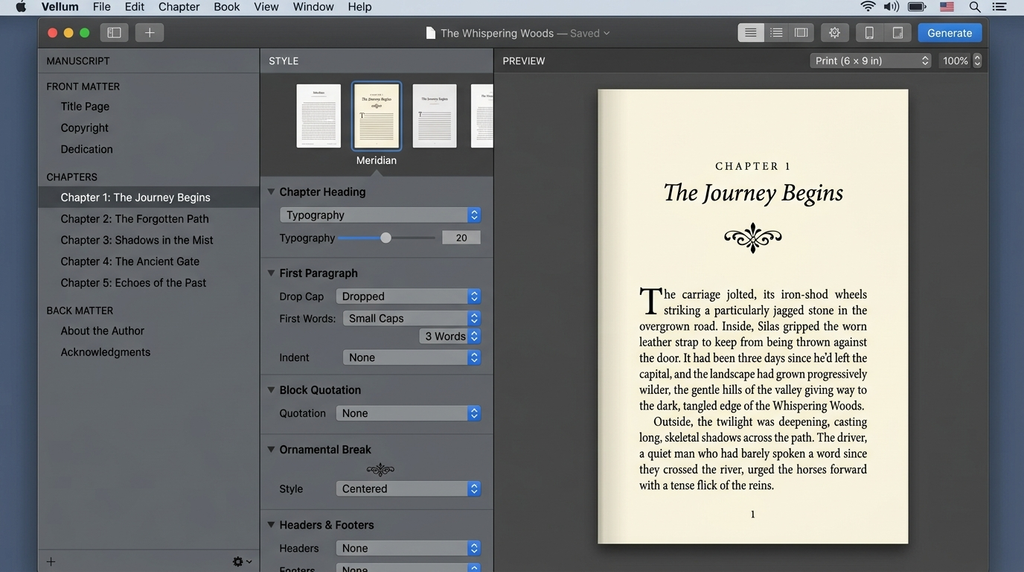The width and height of the screenshot is (1024, 572).
Task: Open the Book menu
Action: pyautogui.click(x=227, y=7)
